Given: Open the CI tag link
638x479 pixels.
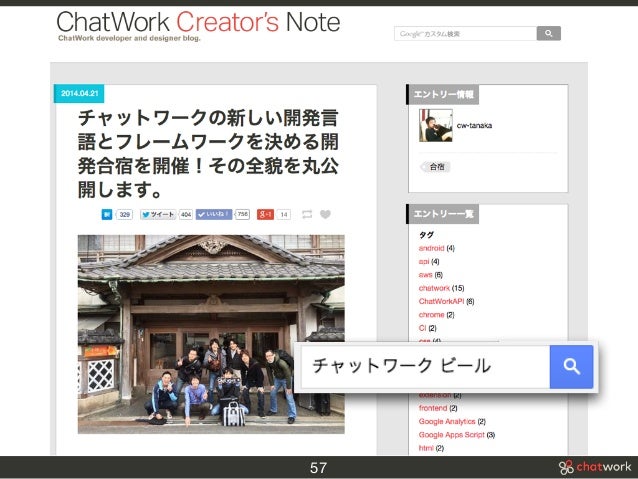Looking at the screenshot, I should 422,328.
